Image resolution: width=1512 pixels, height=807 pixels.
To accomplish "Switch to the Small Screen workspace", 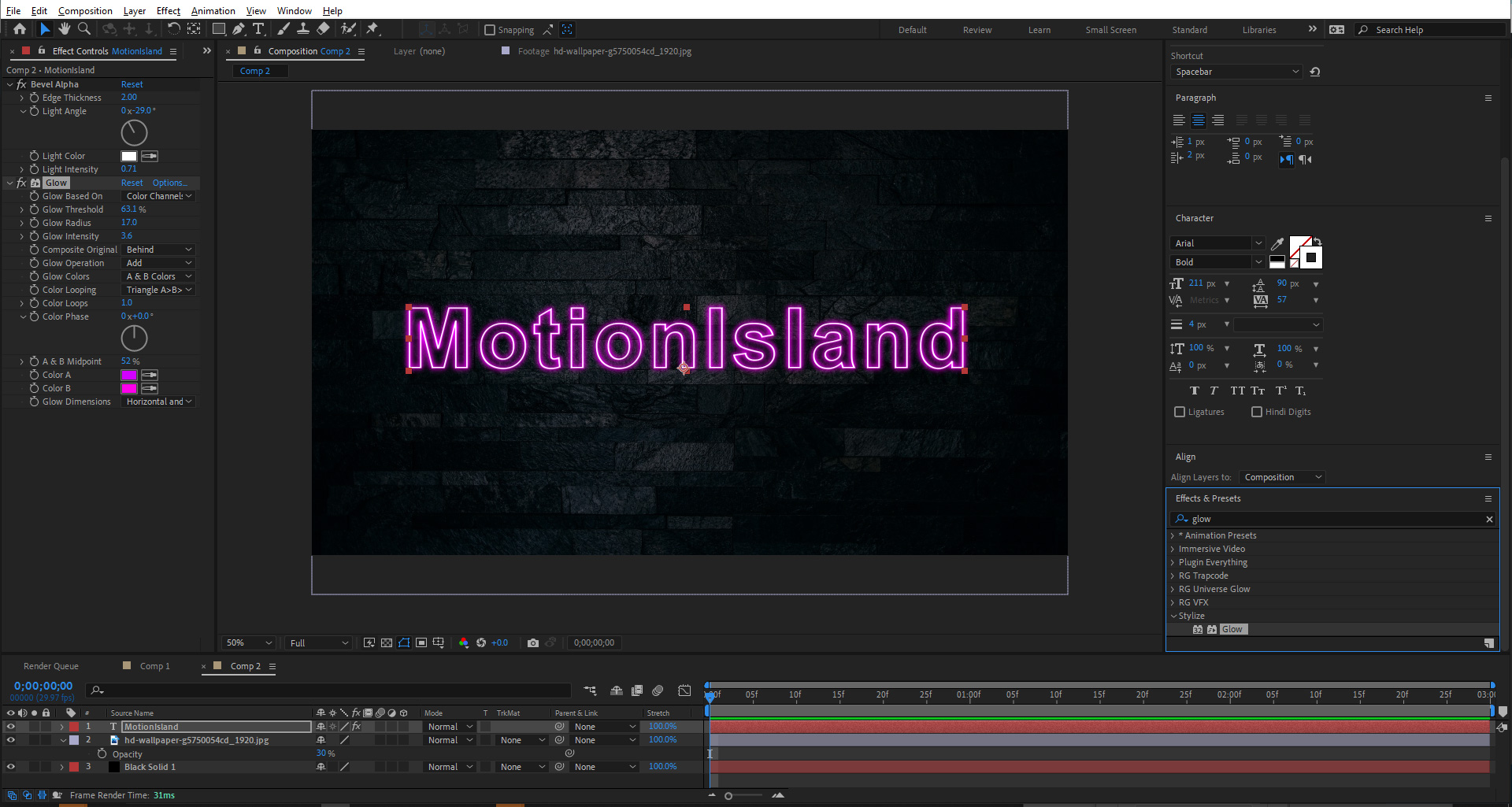I will [1110, 30].
